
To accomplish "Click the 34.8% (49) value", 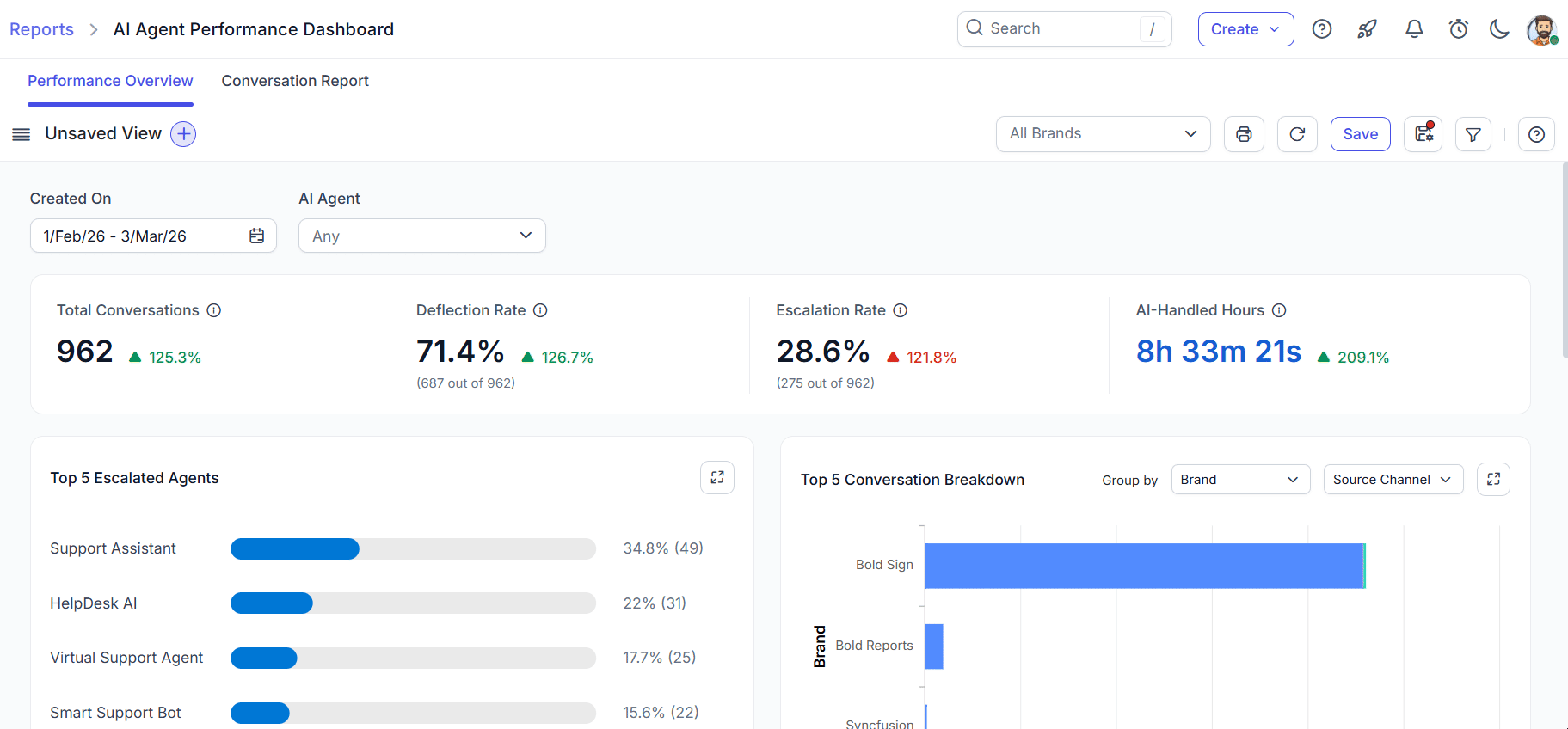I will [x=663, y=548].
